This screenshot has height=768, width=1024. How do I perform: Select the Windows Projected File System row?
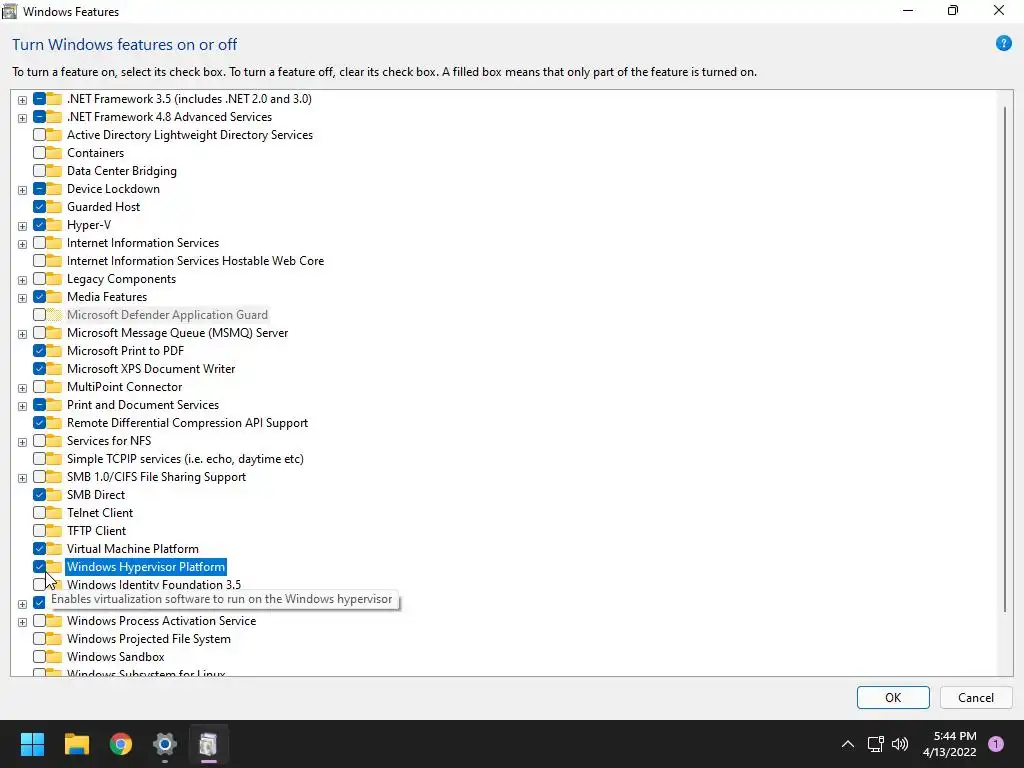(148, 639)
